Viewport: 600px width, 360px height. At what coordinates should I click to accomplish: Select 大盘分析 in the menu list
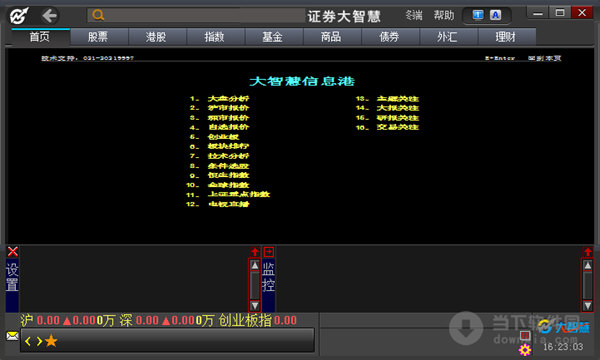click(x=228, y=99)
